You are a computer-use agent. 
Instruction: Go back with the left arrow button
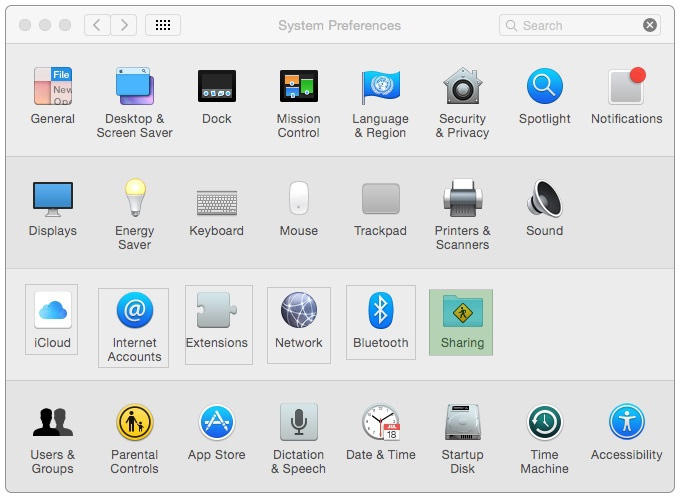[97, 25]
